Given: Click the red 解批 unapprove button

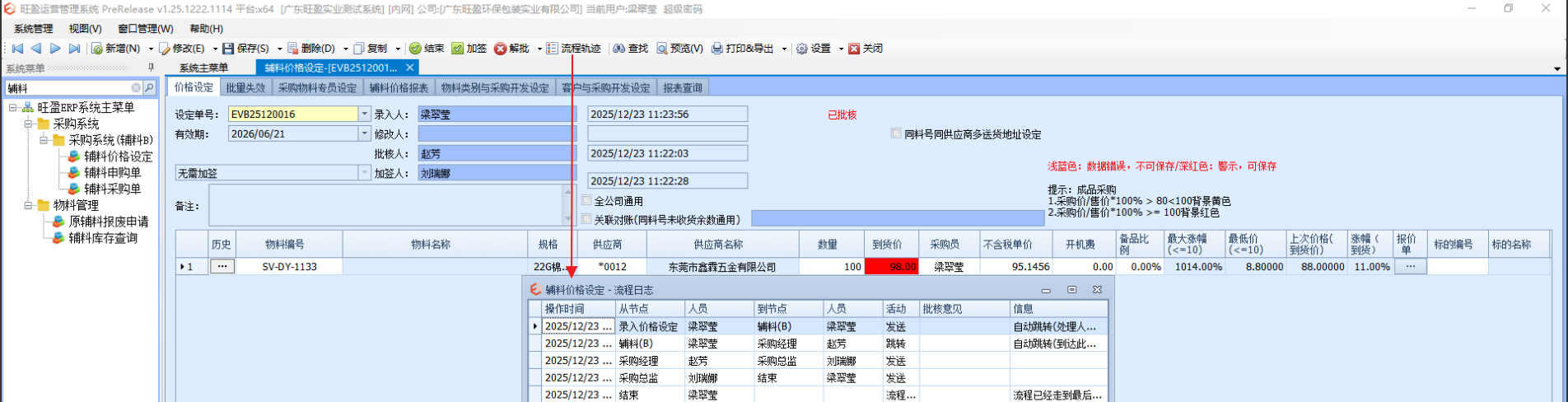Looking at the screenshot, I should (x=512, y=49).
